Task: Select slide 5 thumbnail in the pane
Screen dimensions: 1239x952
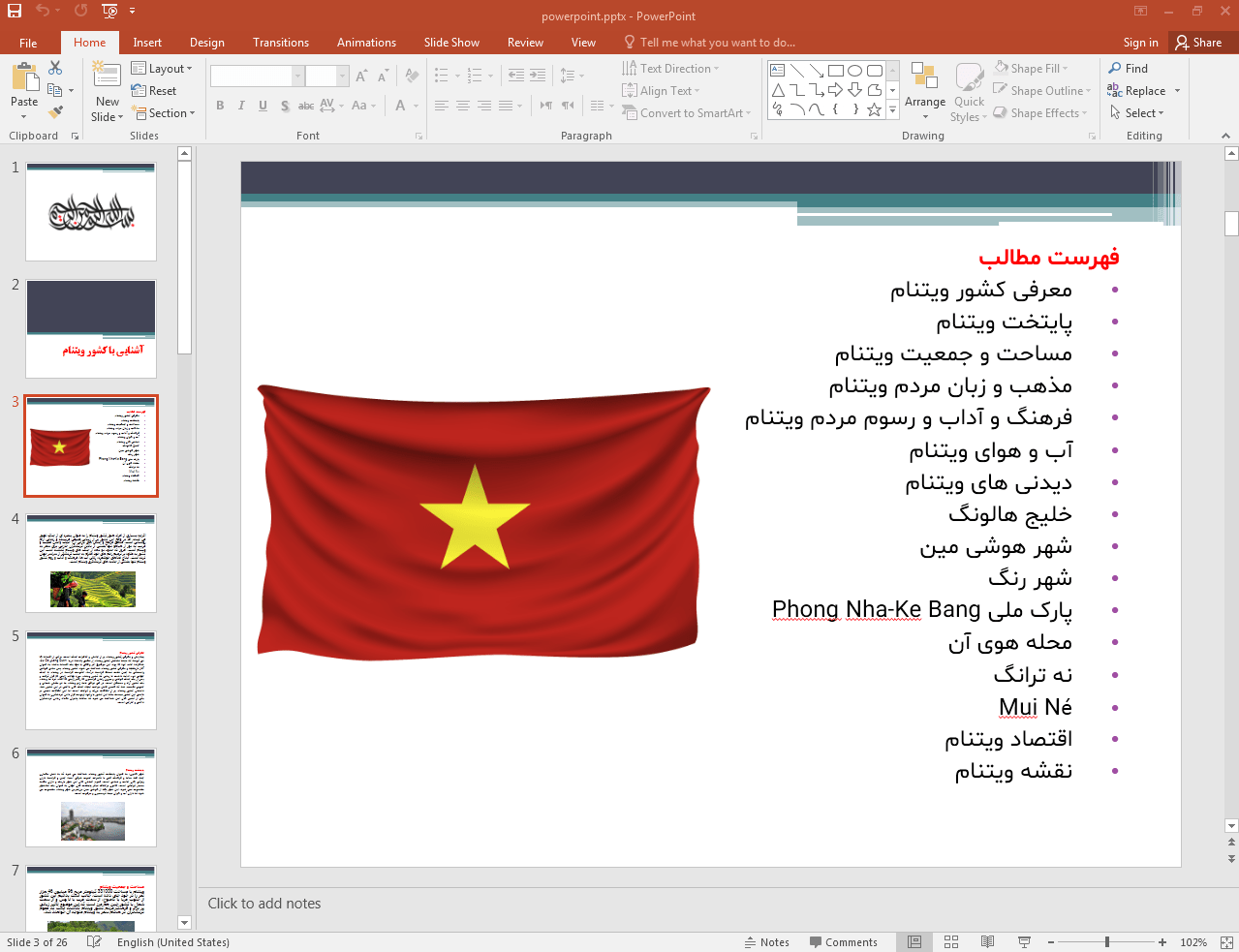Action: 90,680
